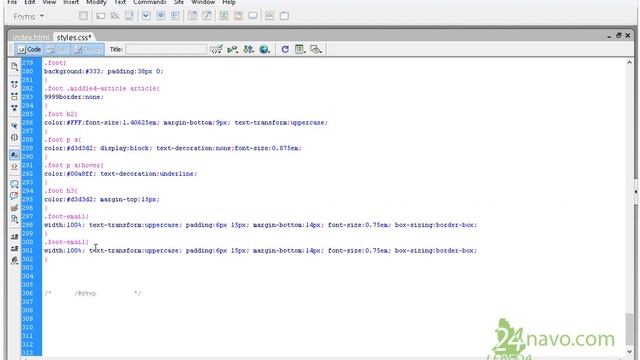The image size is (640, 360).
Task: Insert an Image Field form element
Action: tap(224, 16)
